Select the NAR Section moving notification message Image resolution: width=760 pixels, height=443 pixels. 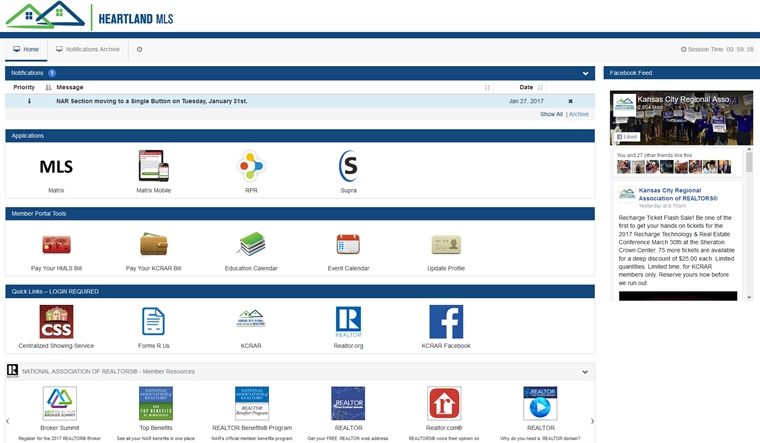point(152,101)
